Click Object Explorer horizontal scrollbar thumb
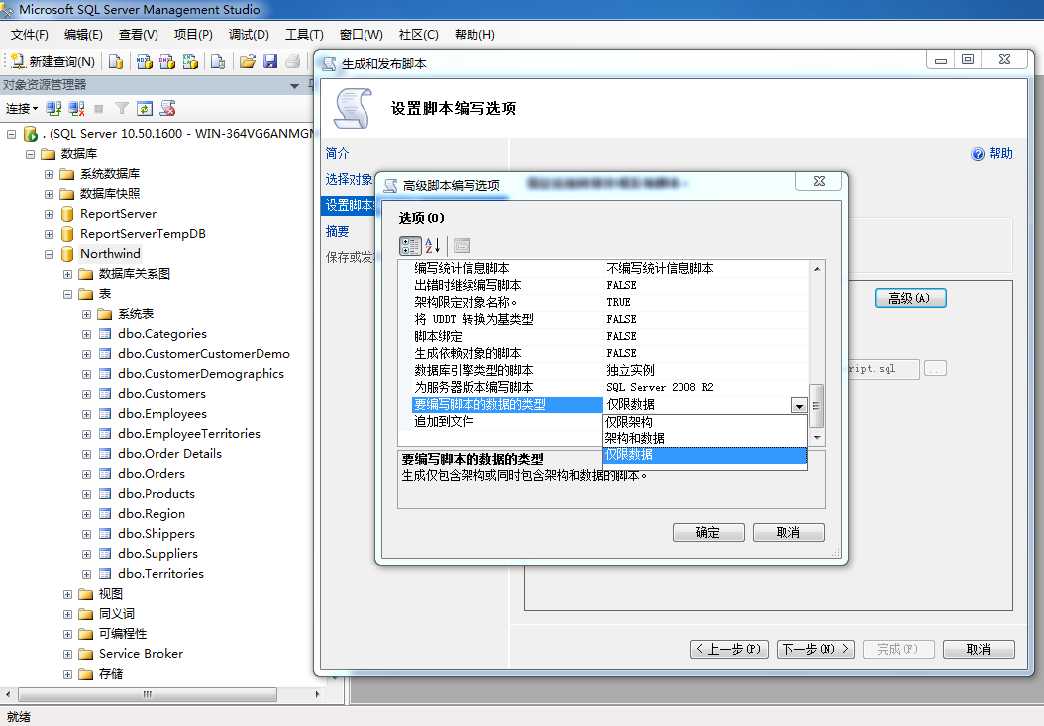 point(147,694)
